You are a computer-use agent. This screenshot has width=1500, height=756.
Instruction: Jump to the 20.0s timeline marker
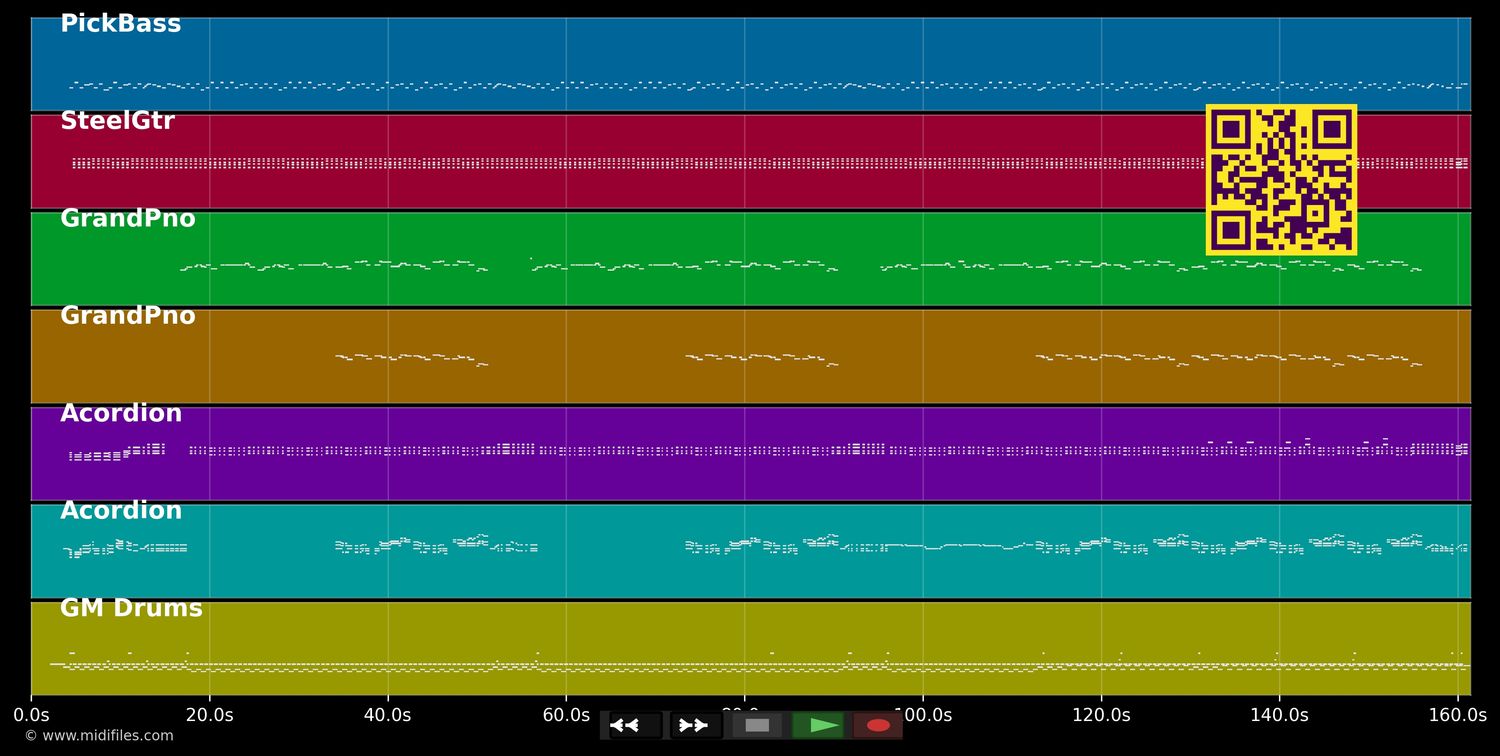209,715
